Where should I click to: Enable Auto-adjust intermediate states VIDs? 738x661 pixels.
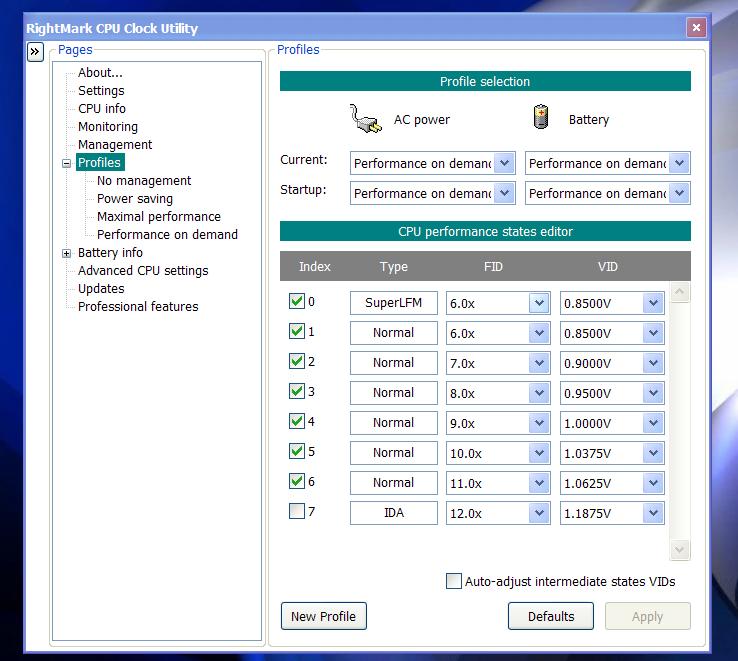(454, 581)
